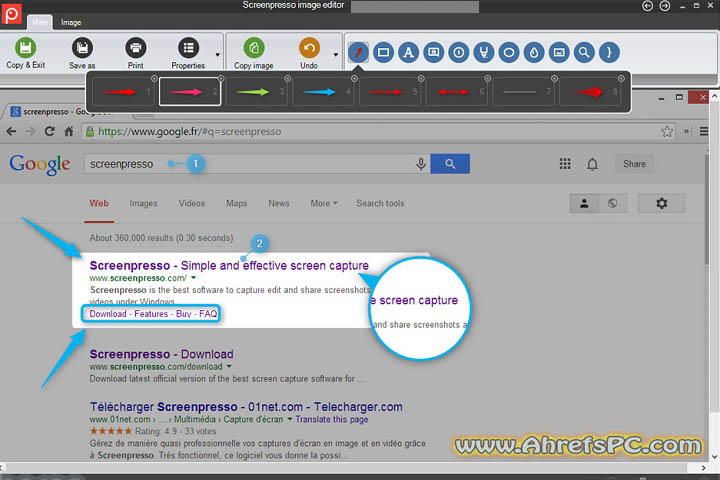Open the News search tab
The width and height of the screenshot is (720, 480).
[279, 203]
